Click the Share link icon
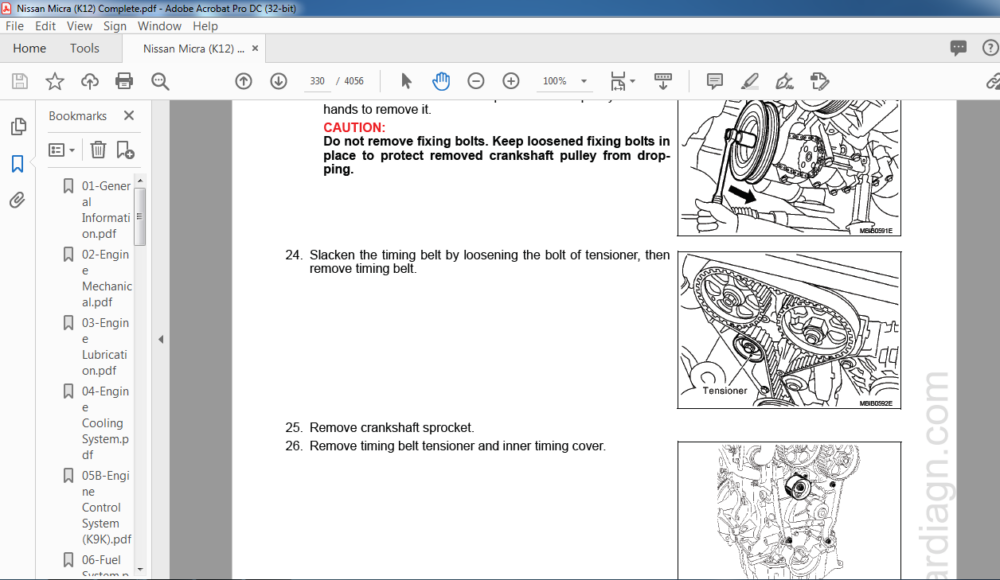This screenshot has width=1000, height=580. pos(992,81)
